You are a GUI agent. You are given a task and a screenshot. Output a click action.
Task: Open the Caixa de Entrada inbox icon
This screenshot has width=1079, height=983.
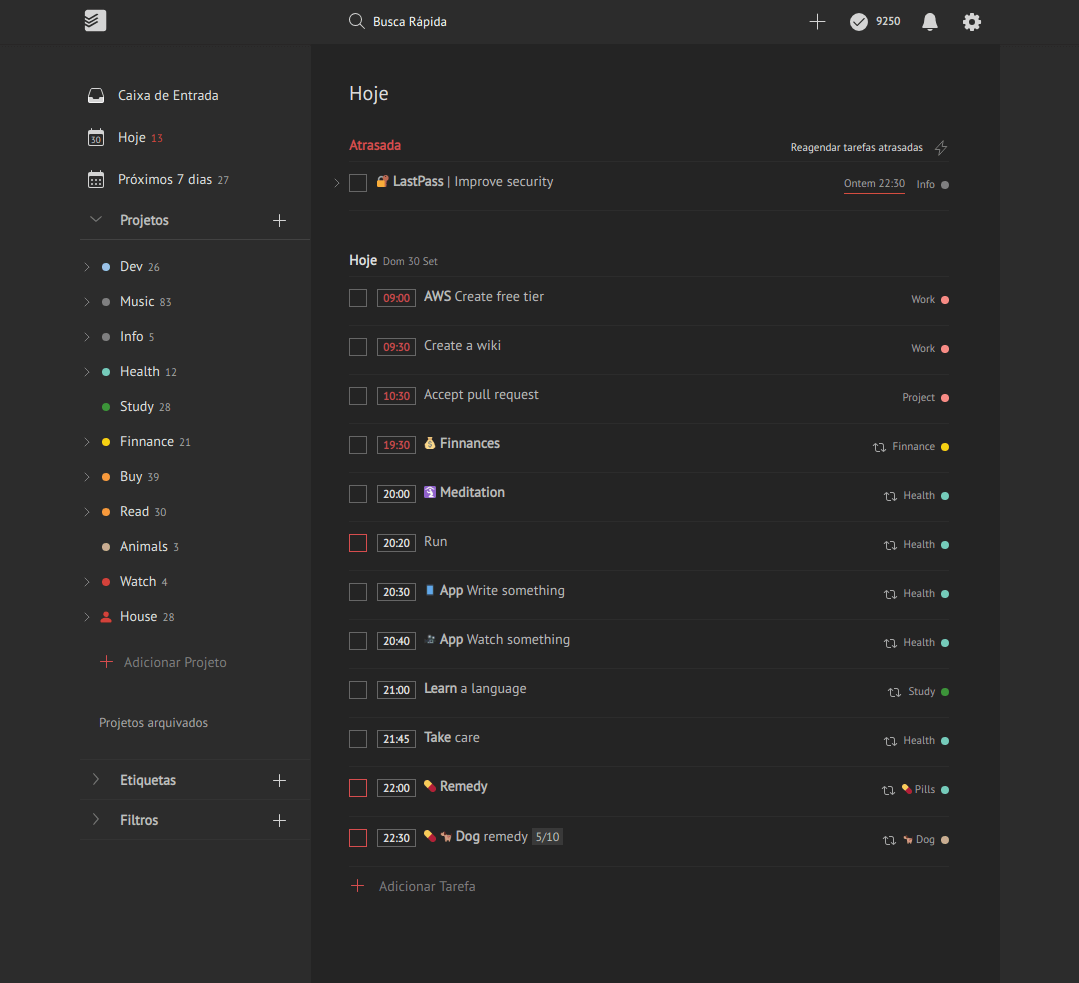[95, 94]
